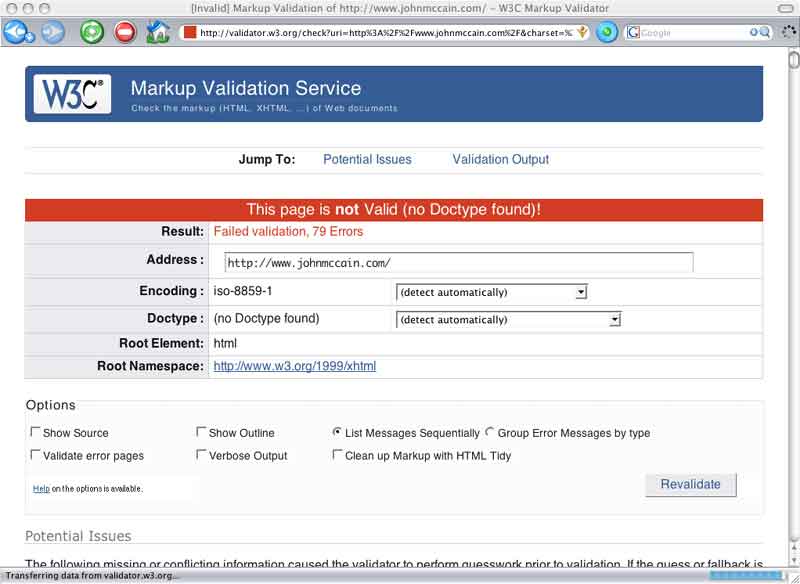800x584 pixels.
Task: Enable the Verbose Output checkbox
Action: (201, 454)
